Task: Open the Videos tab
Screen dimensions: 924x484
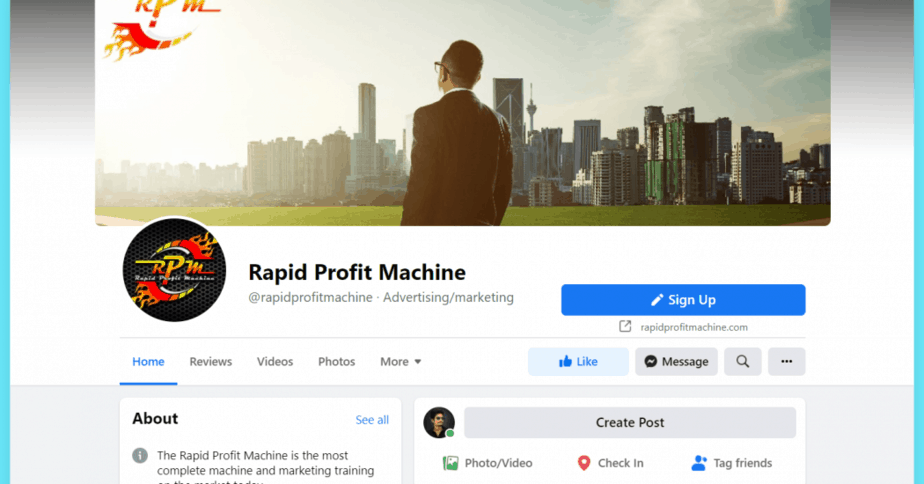Action: click(x=275, y=361)
